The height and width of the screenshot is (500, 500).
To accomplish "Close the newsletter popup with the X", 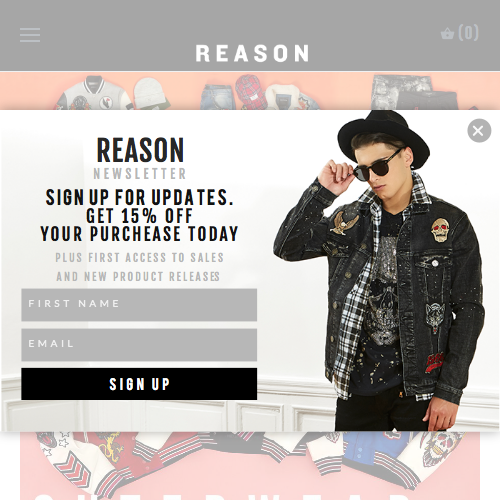I will (x=479, y=131).
